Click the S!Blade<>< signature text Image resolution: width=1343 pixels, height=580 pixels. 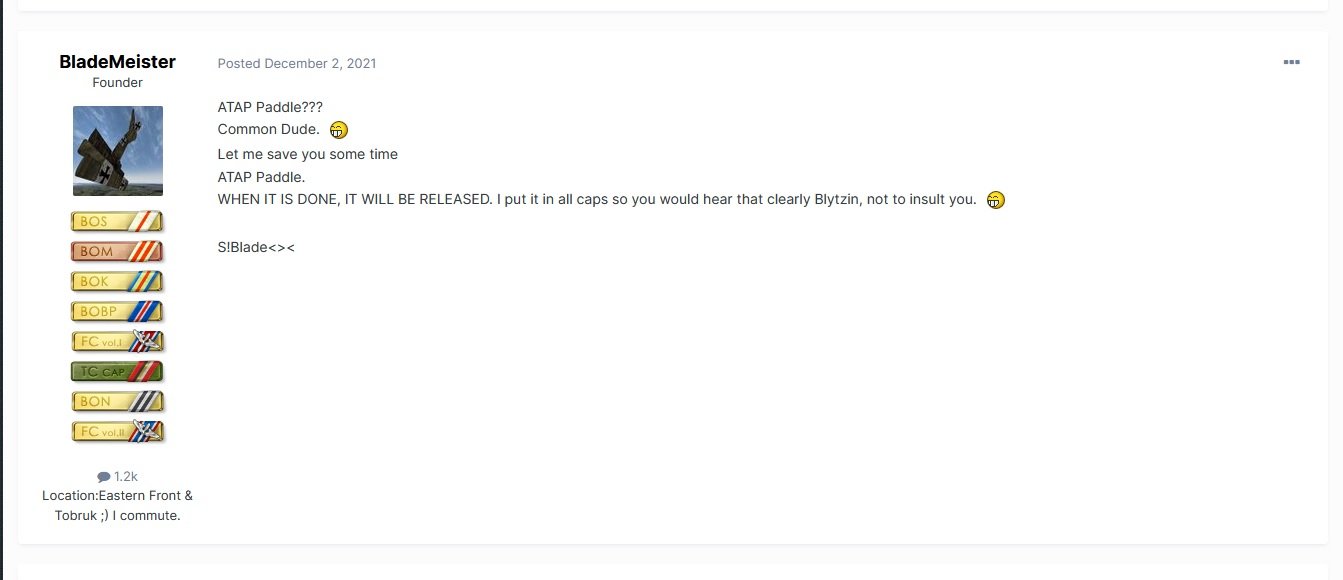click(x=256, y=247)
